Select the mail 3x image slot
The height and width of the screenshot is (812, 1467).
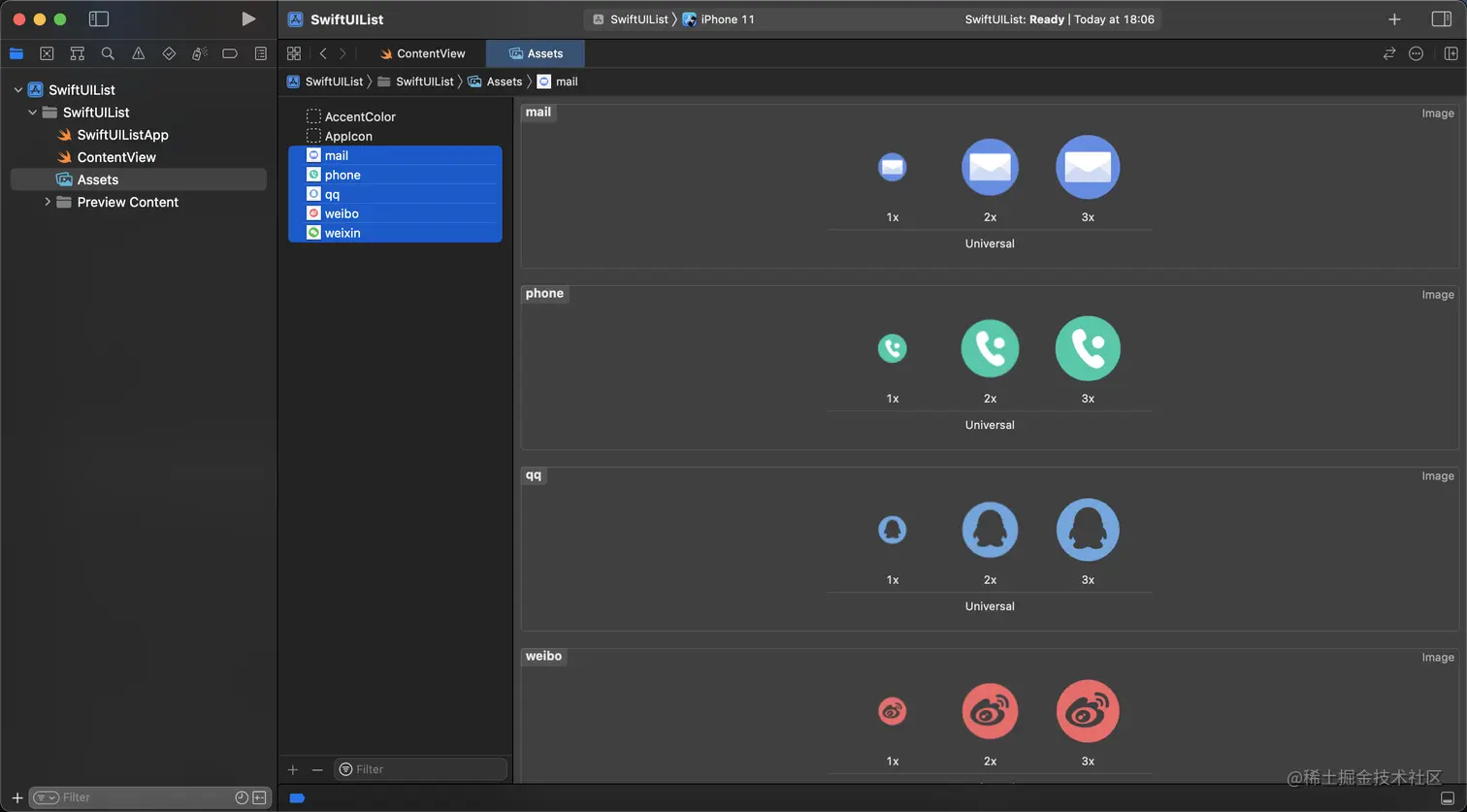point(1088,168)
